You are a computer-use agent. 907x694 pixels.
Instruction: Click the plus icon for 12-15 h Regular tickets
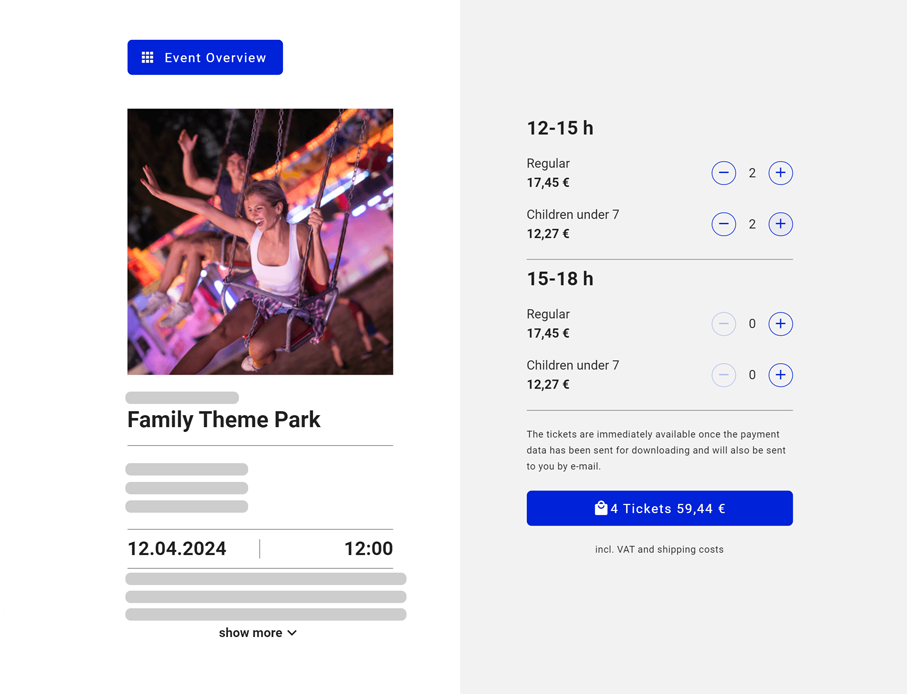pyautogui.click(x=780, y=173)
